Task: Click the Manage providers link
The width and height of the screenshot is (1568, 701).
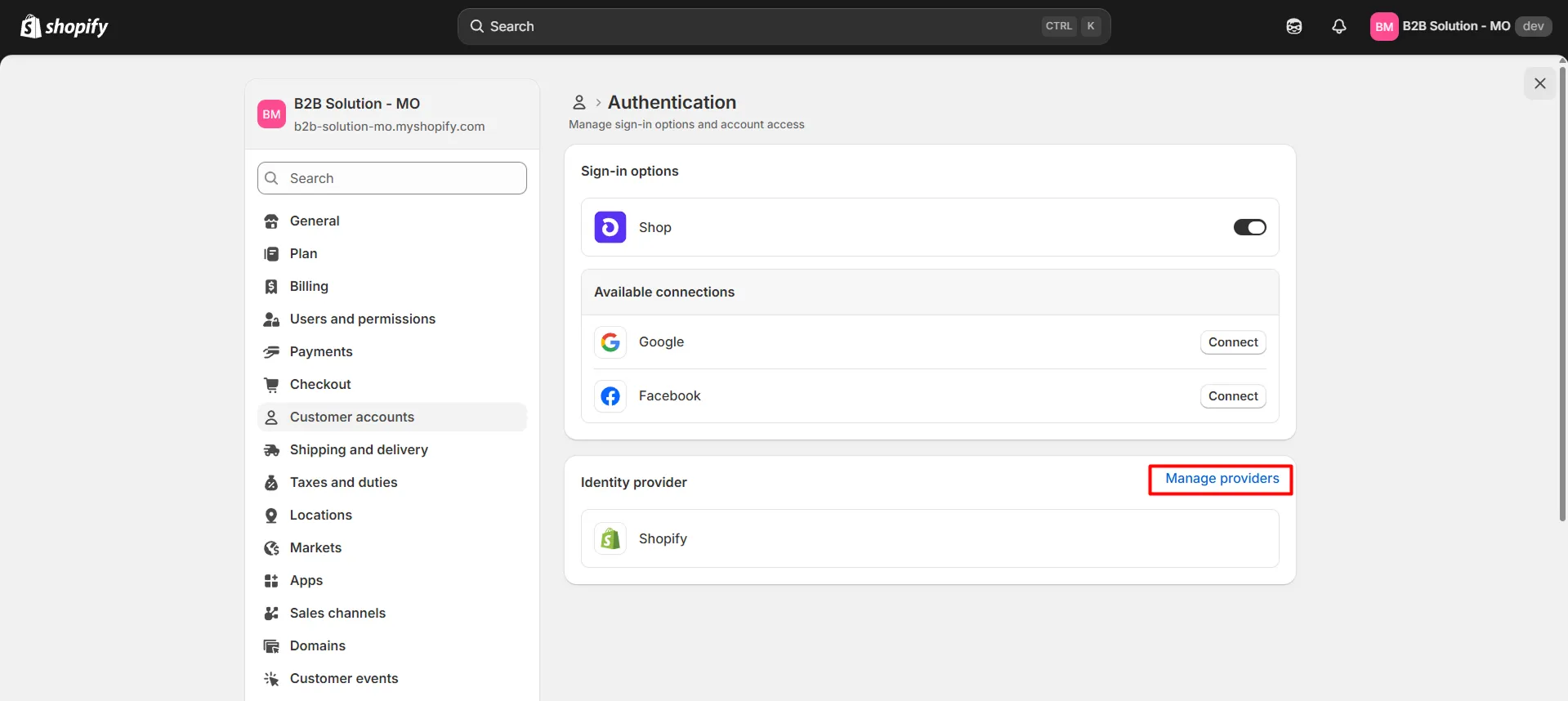Action: [x=1222, y=479]
